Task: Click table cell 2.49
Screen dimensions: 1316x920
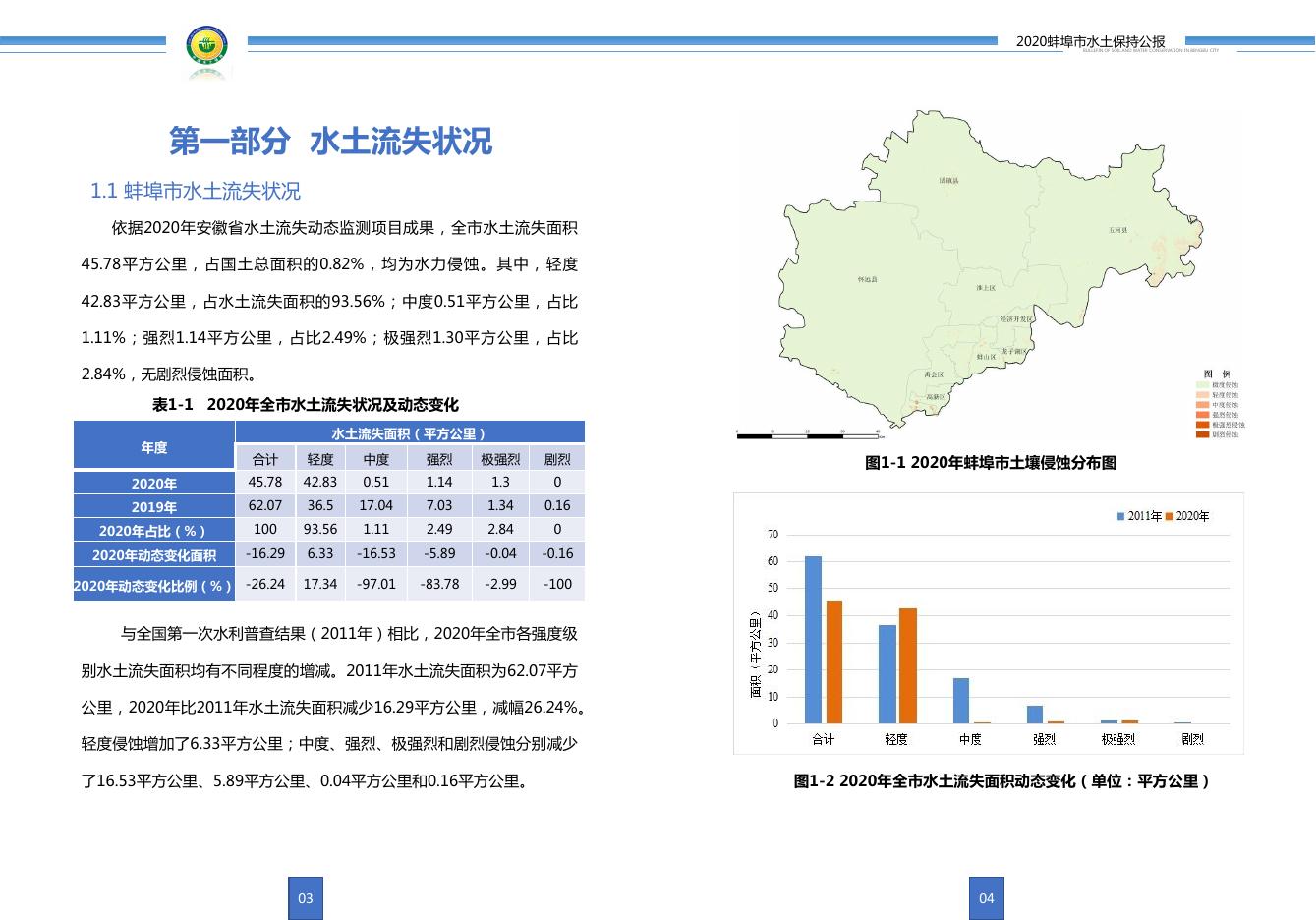Action: (x=439, y=529)
